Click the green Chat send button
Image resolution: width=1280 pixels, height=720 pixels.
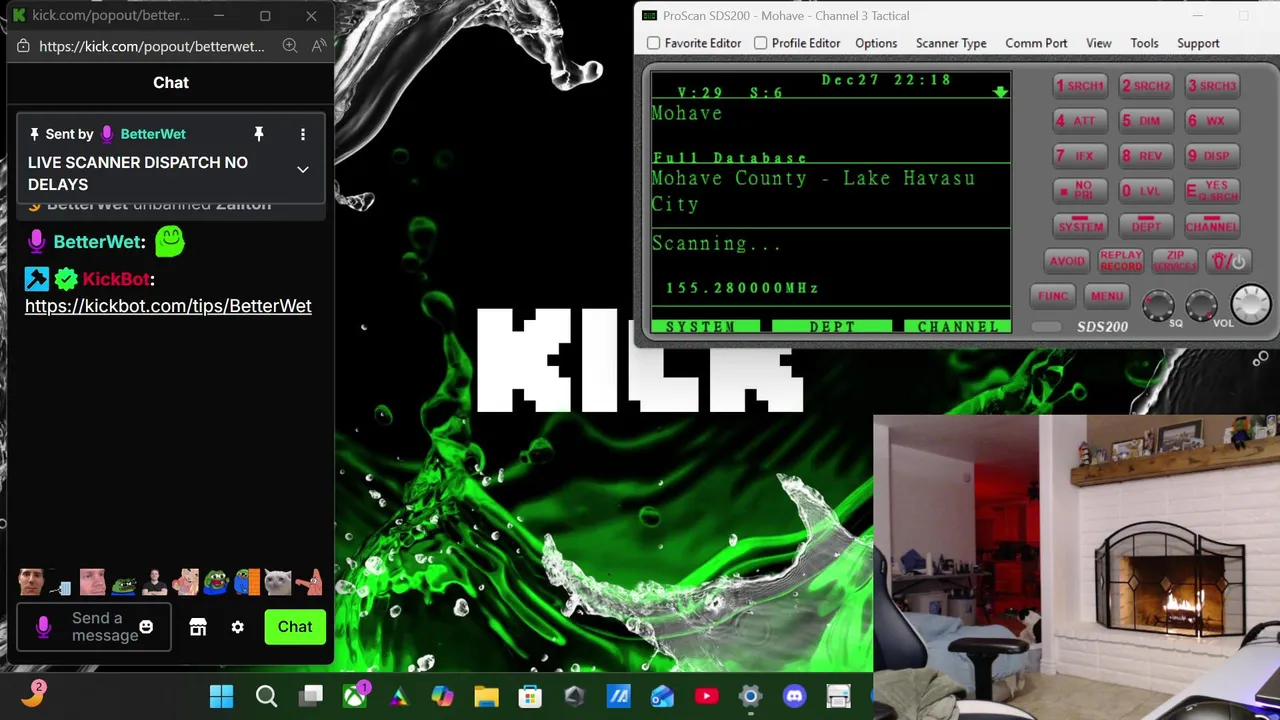(x=295, y=627)
